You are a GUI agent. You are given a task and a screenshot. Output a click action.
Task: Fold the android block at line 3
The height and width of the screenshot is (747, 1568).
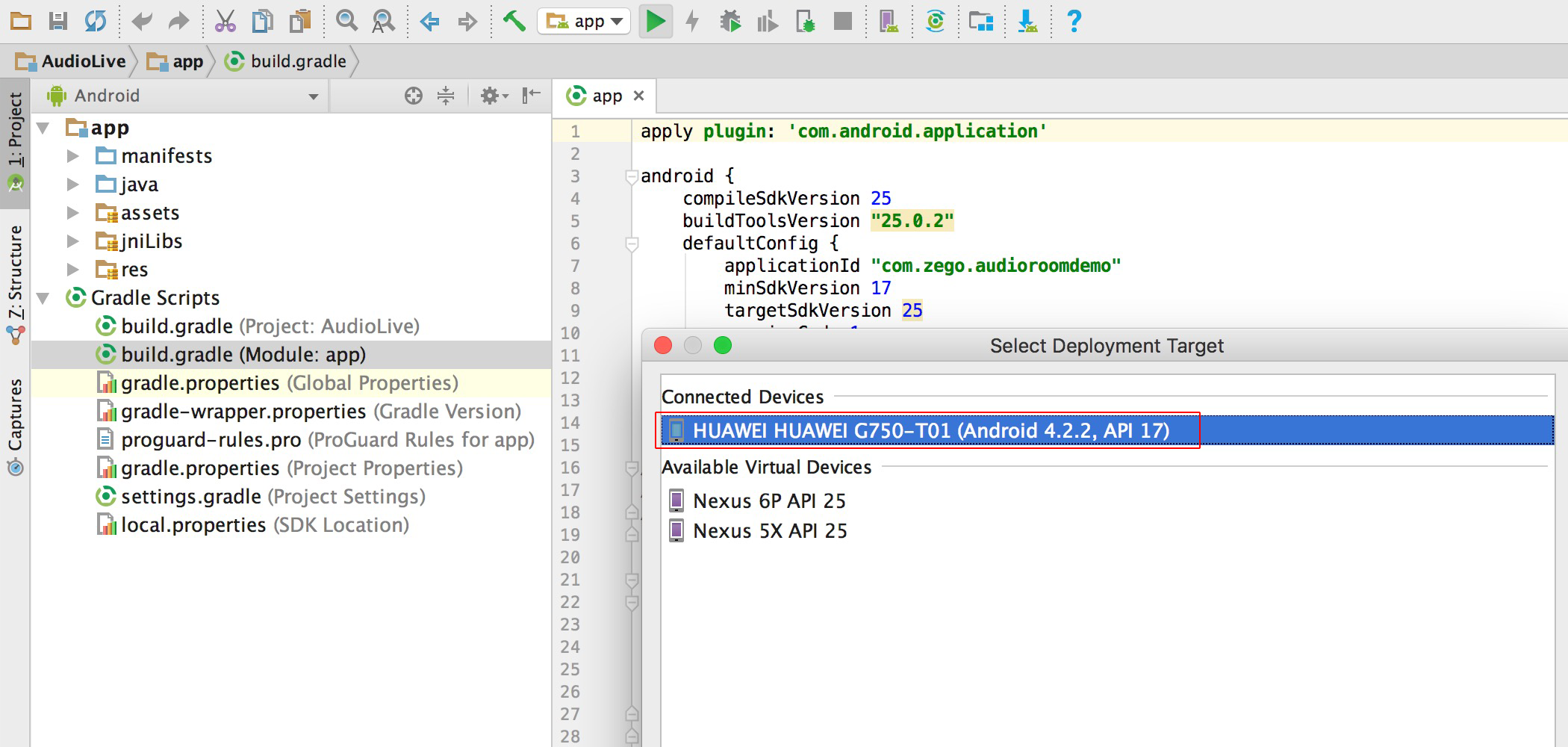632,177
